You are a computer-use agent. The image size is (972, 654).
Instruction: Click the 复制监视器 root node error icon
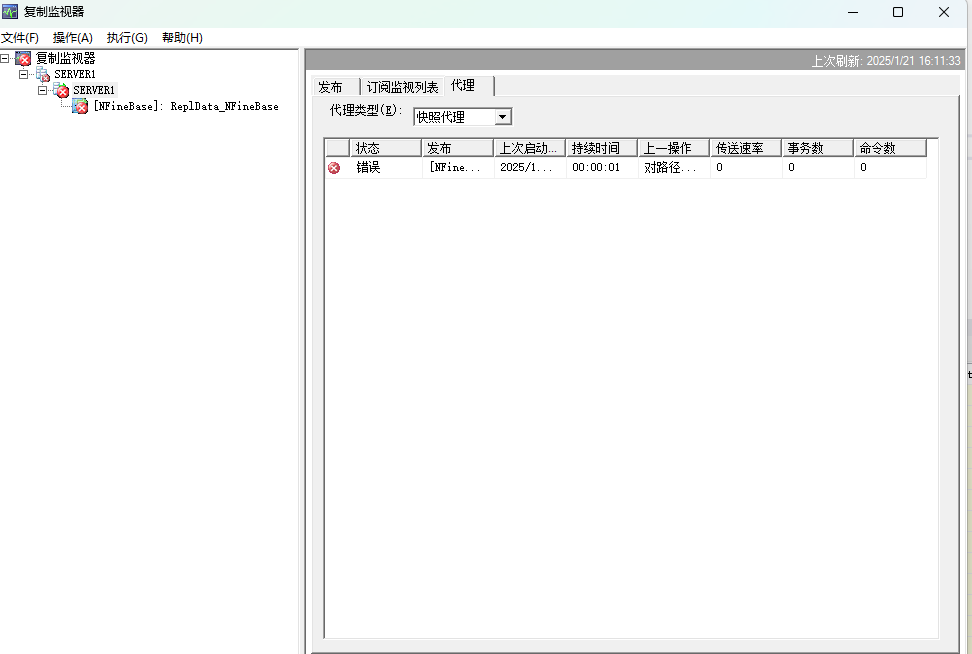[x=23, y=58]
